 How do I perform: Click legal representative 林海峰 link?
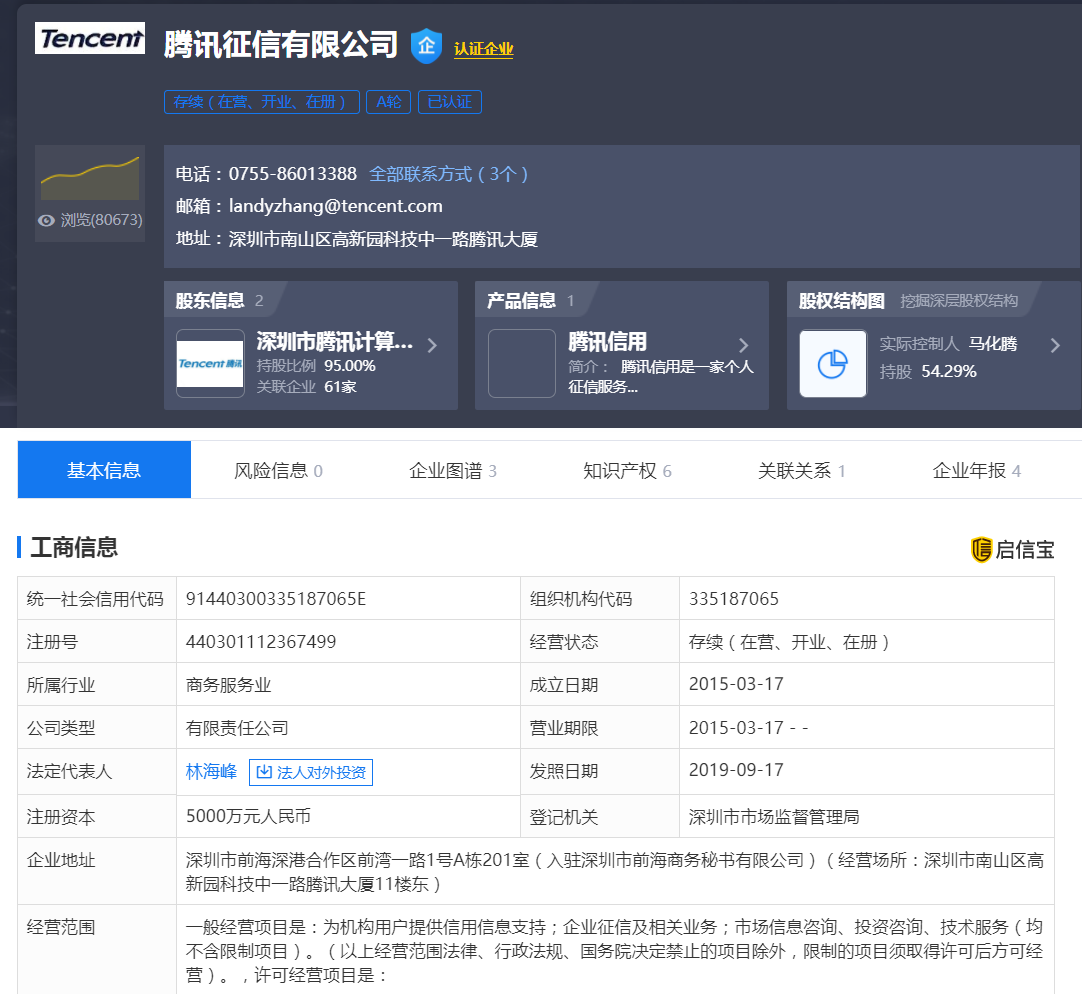[211, 771]
